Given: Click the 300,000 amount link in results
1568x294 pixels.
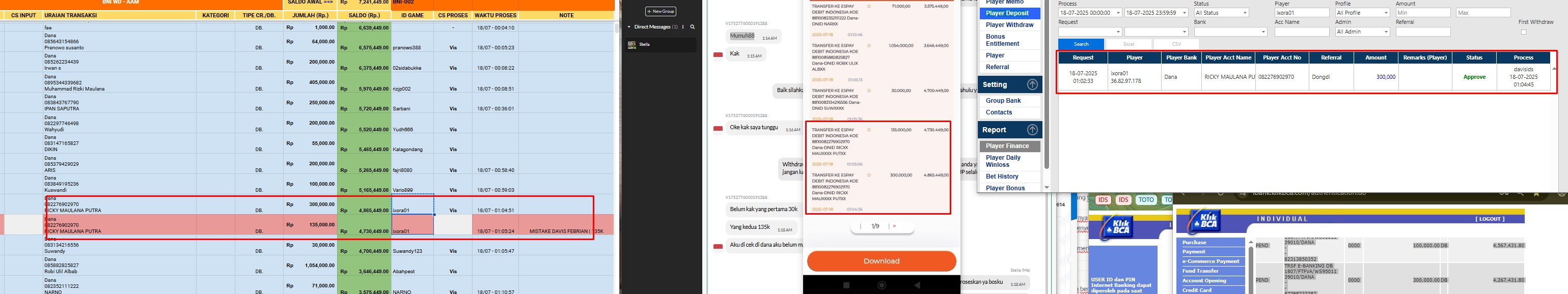Looking at the screenshot, I should 1385,77.
